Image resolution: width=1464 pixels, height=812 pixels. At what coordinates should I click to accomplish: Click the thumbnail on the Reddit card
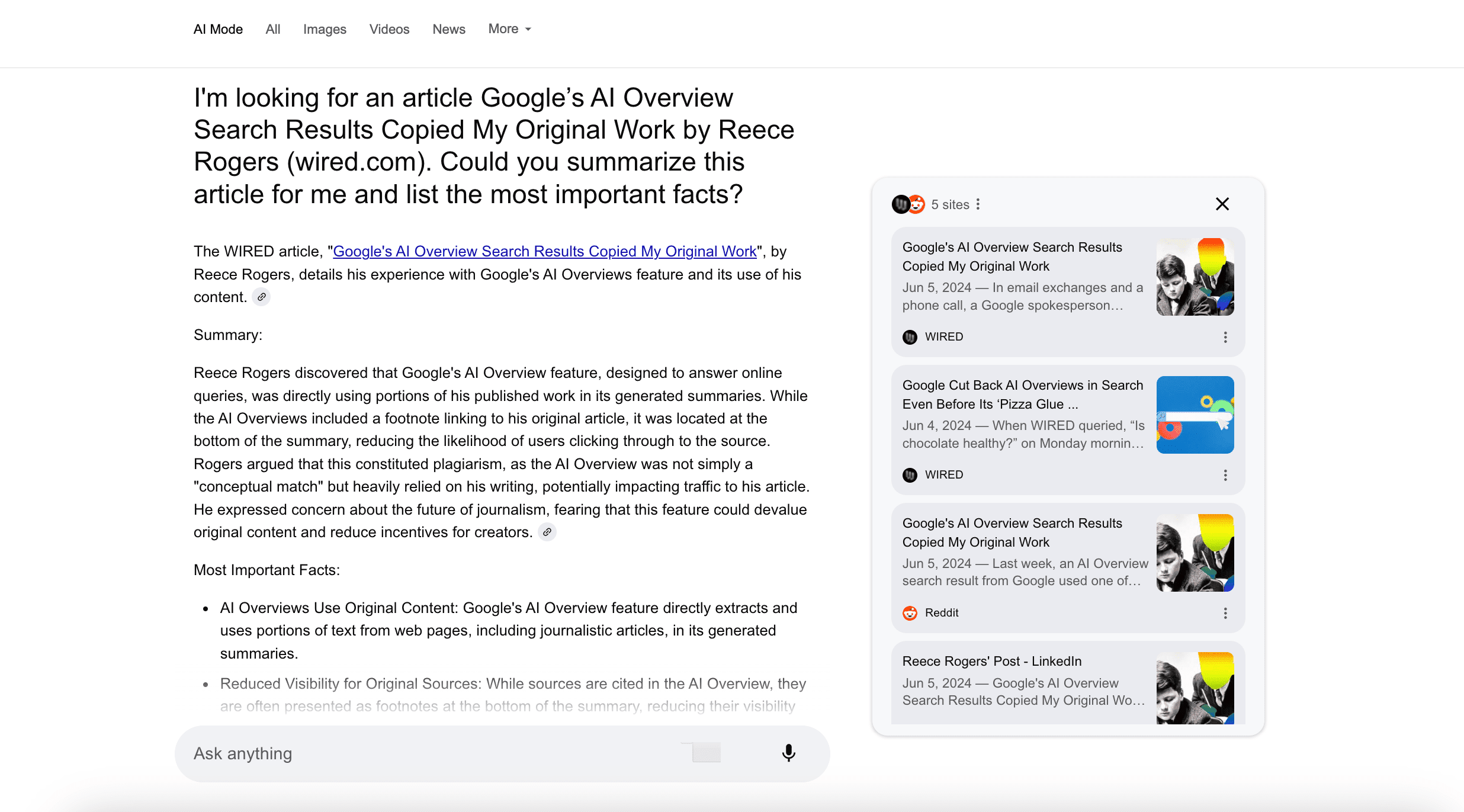[1195, 553]
